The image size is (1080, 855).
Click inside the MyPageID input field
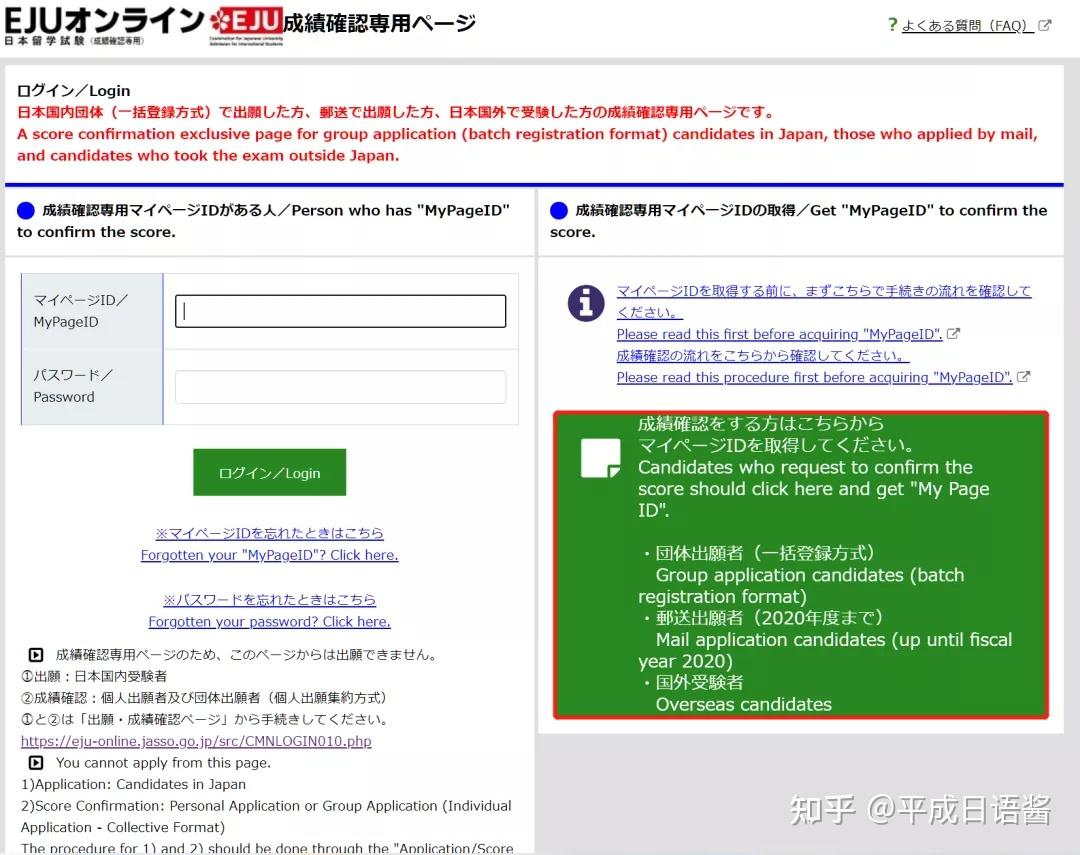coord(340,310)
